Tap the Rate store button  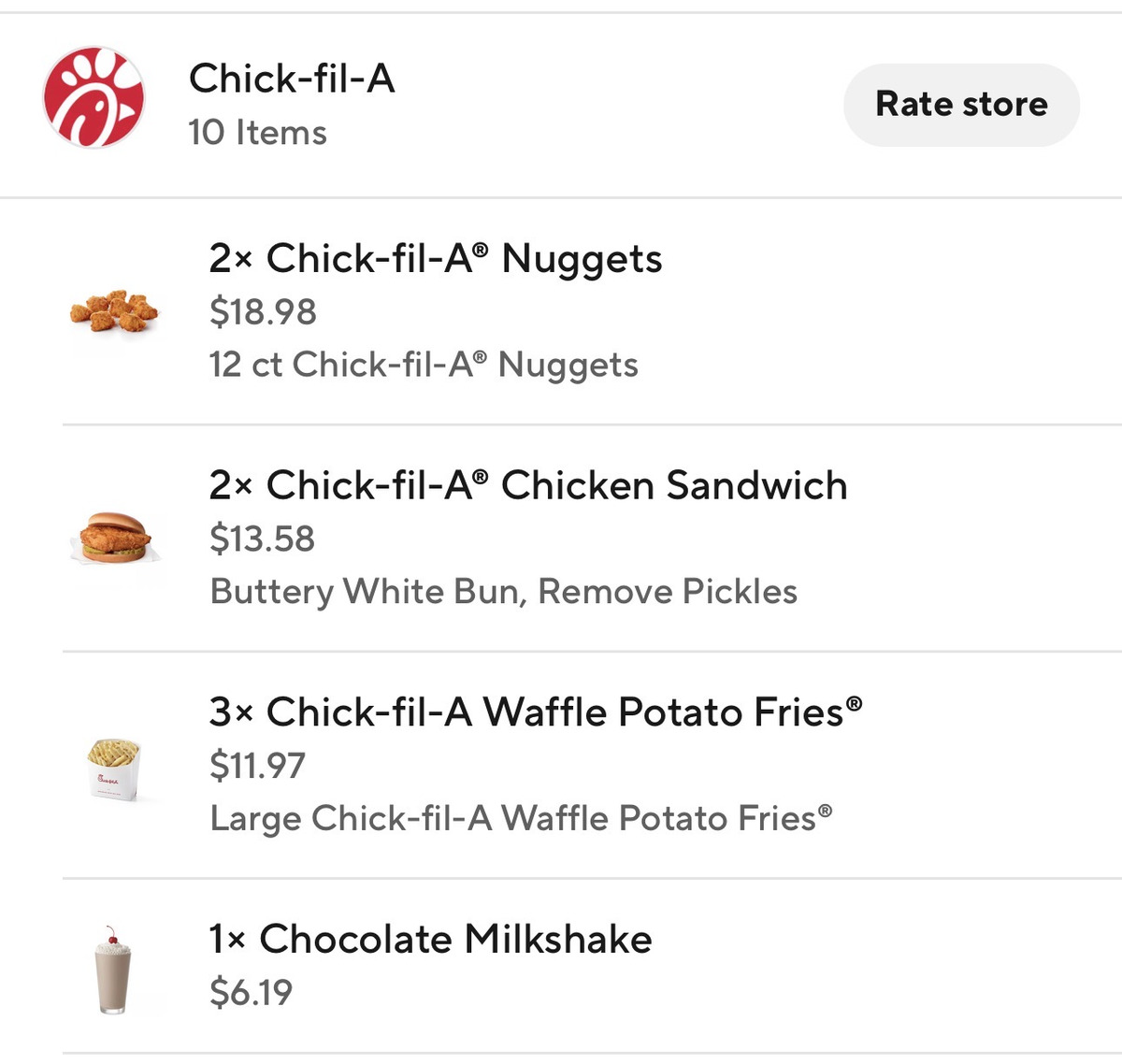coord(961,104)
